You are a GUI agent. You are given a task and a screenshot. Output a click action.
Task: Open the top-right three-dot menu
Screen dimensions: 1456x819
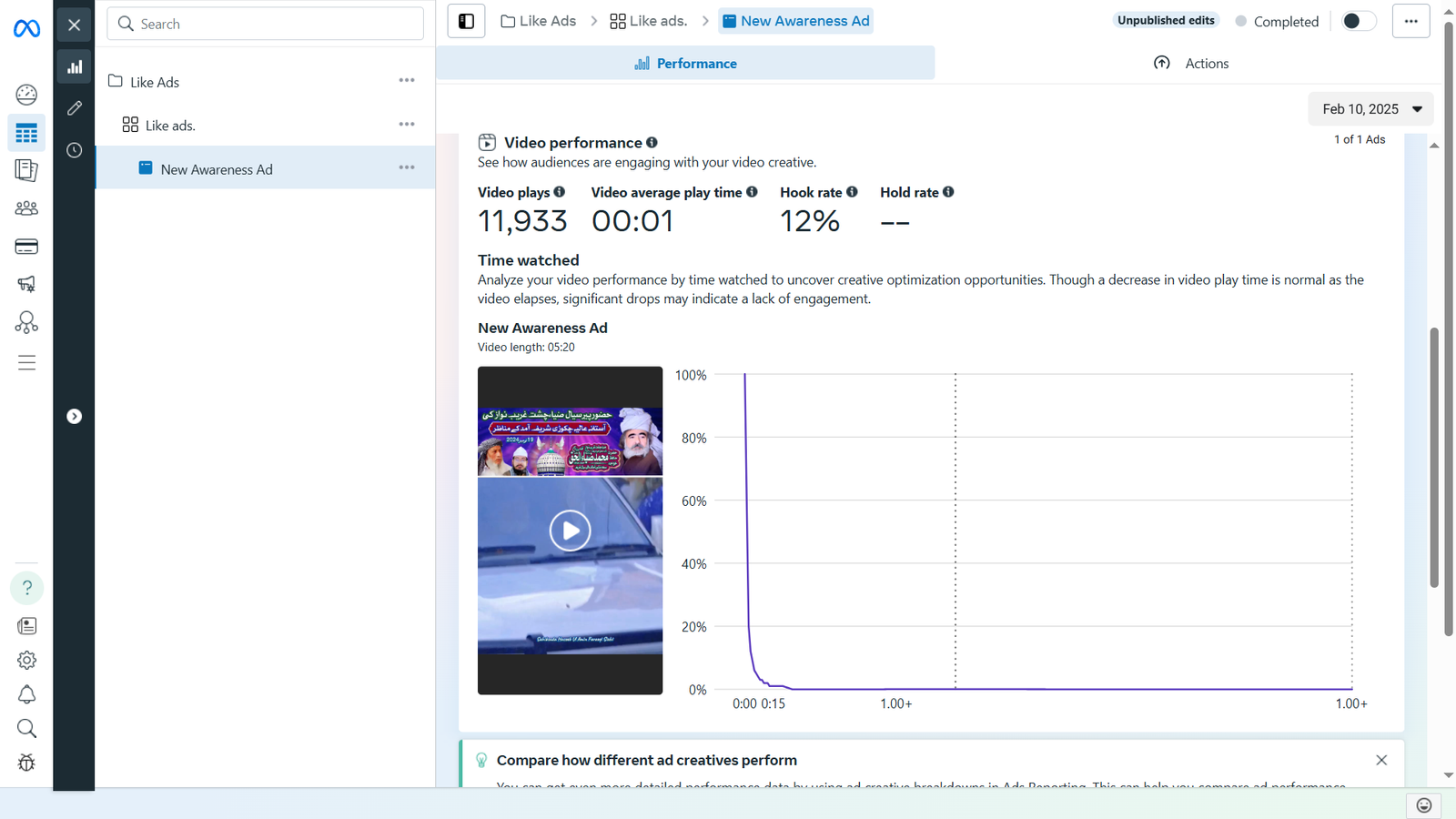tap(1410, 21)
